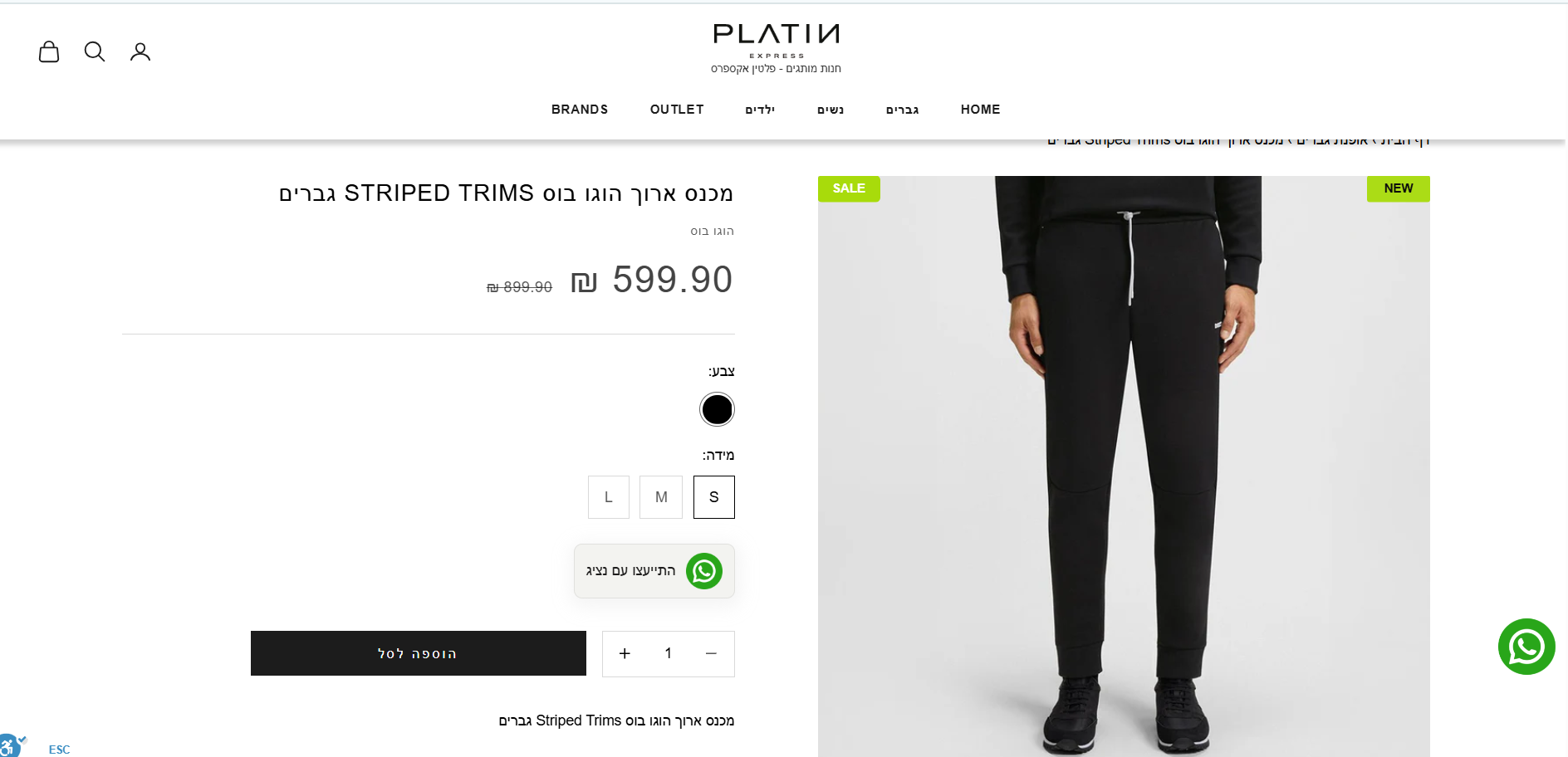Image resolution: width=1568 pixels, height=757 pixels.
Task: Click the floating WhatsApp chat icon
Action: (x=1526, y=647)
